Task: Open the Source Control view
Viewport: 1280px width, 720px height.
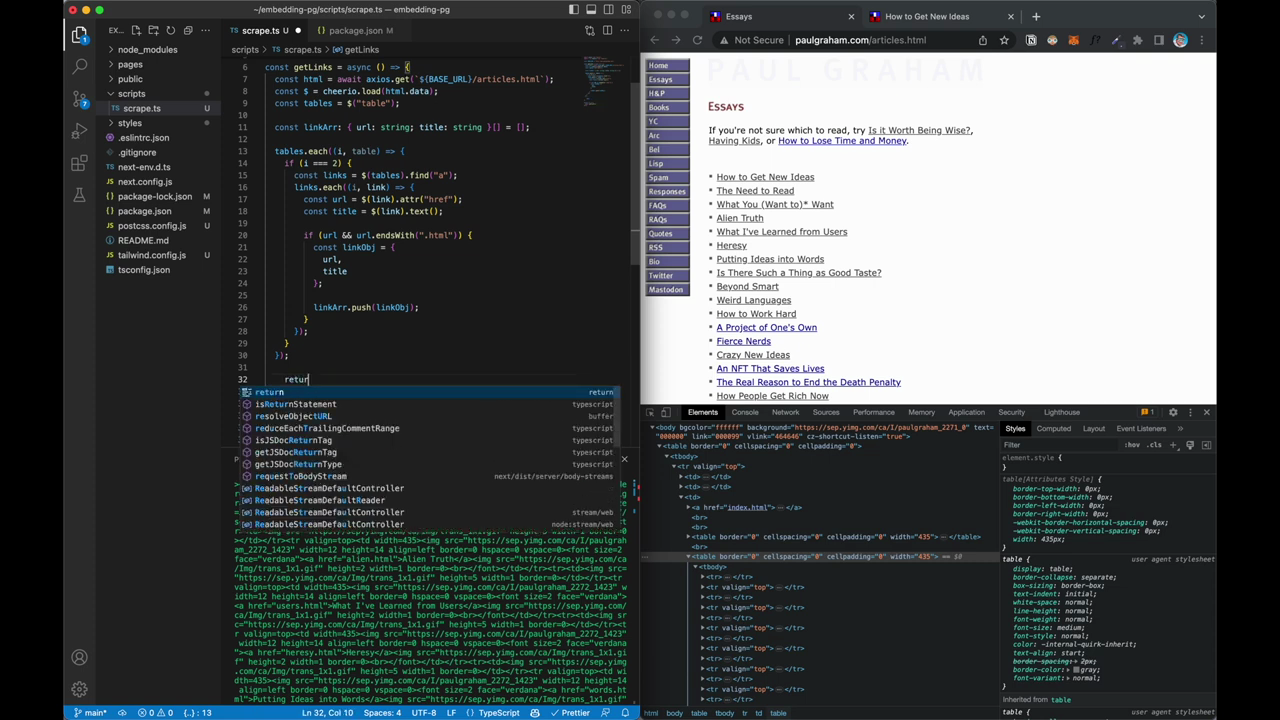Action: (x=80, y=99)
